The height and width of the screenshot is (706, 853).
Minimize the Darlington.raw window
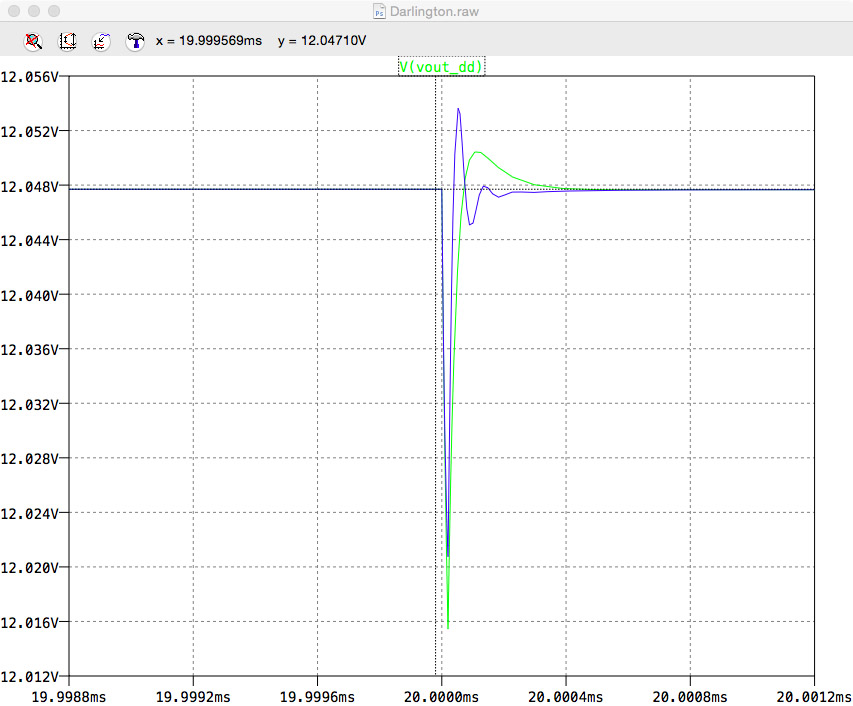pos(34,11)
